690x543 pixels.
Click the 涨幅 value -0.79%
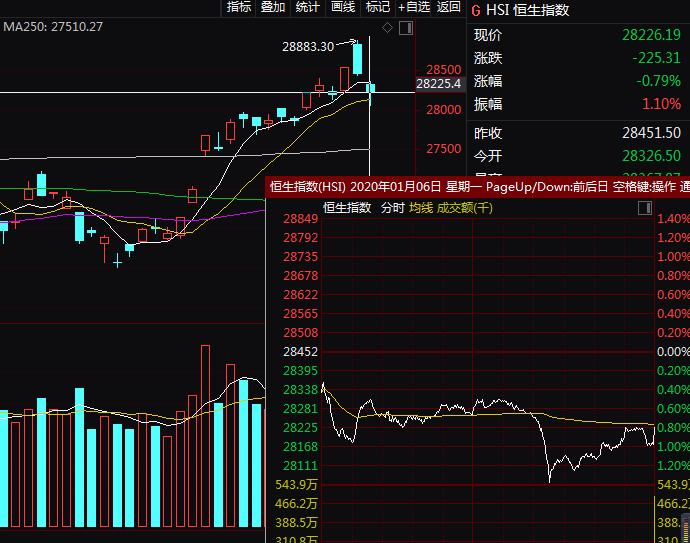658,81
